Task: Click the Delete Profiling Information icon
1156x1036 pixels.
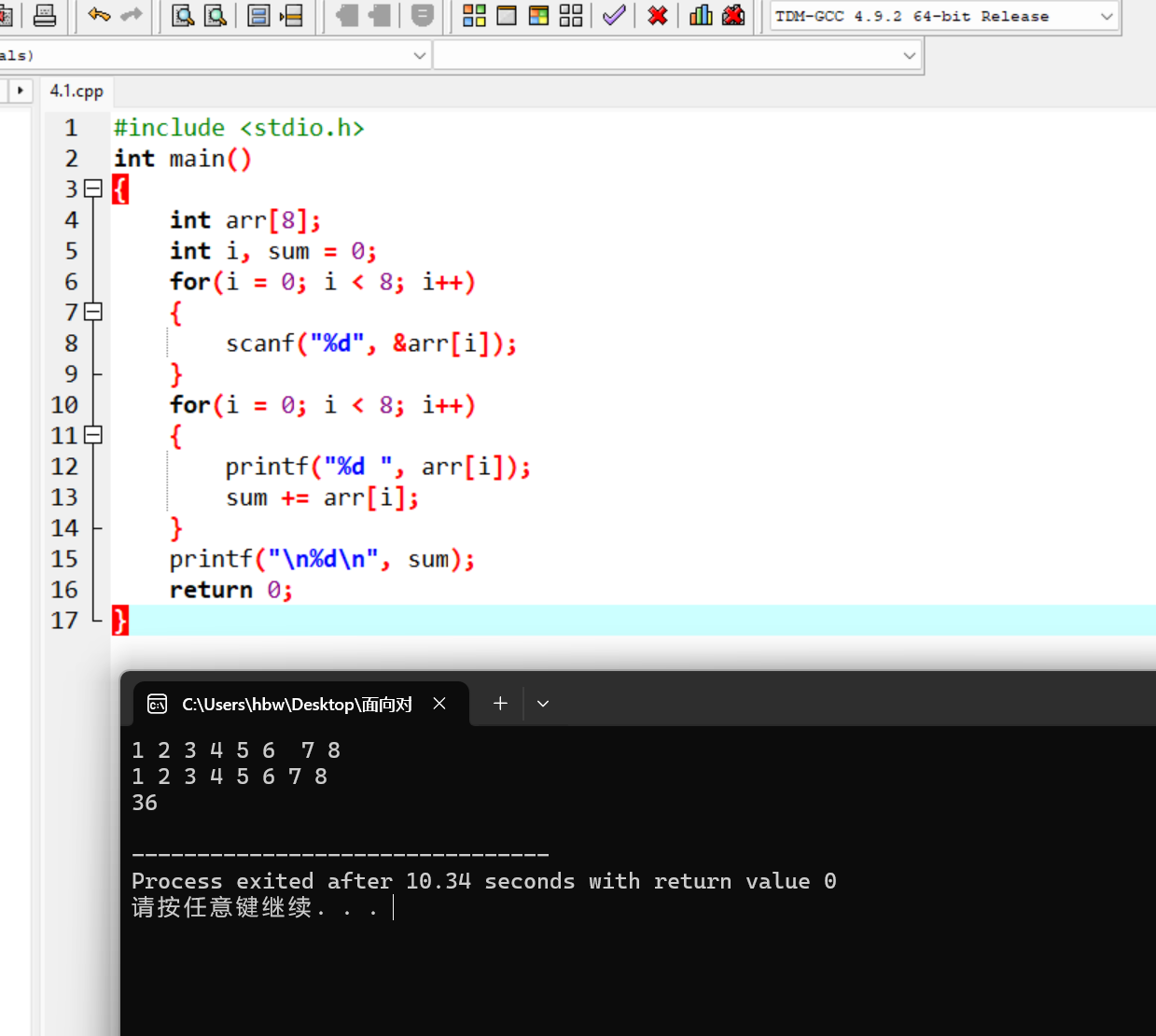Action: 733,15
